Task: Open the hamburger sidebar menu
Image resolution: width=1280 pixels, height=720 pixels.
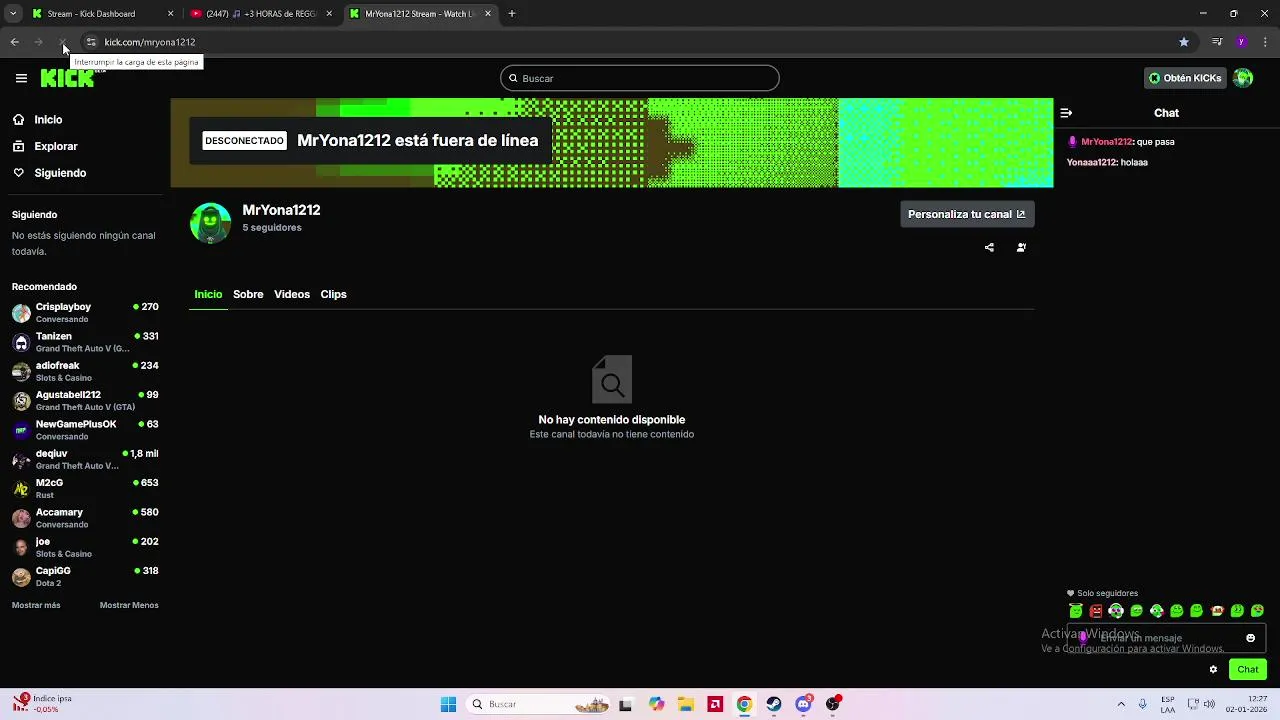Action: tap(21, 78)
